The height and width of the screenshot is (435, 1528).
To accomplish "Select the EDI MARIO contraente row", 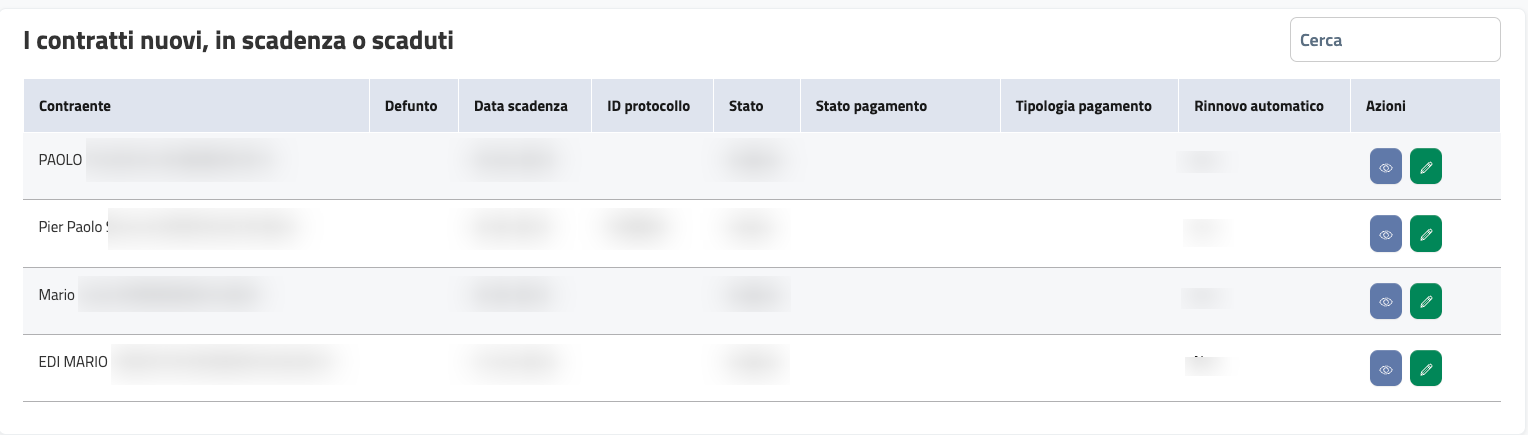I will 73,362.
